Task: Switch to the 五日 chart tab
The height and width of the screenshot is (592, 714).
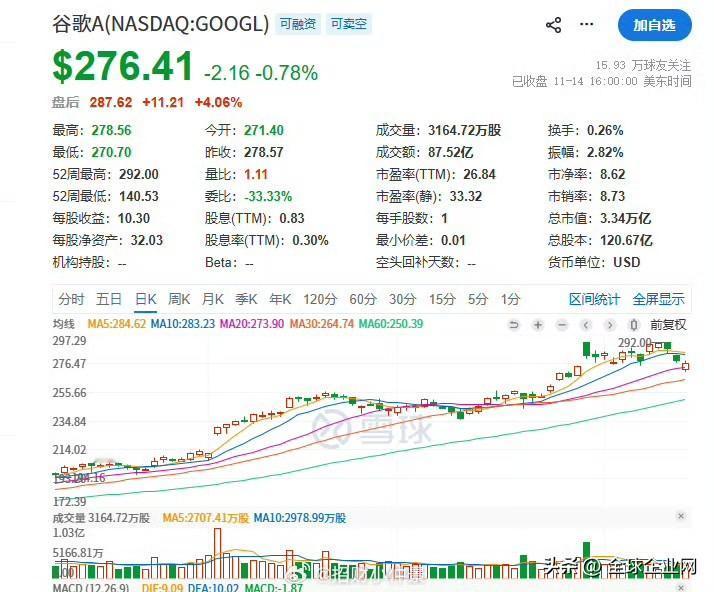Action: tap(109, 299)
